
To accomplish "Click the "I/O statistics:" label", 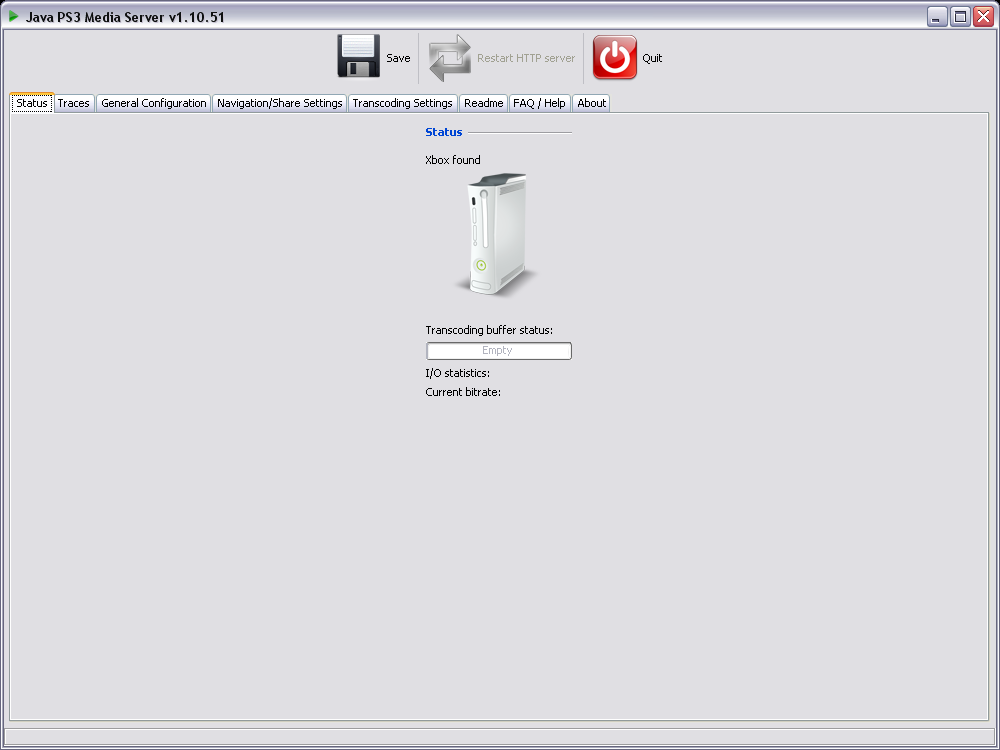I will 458,373.
